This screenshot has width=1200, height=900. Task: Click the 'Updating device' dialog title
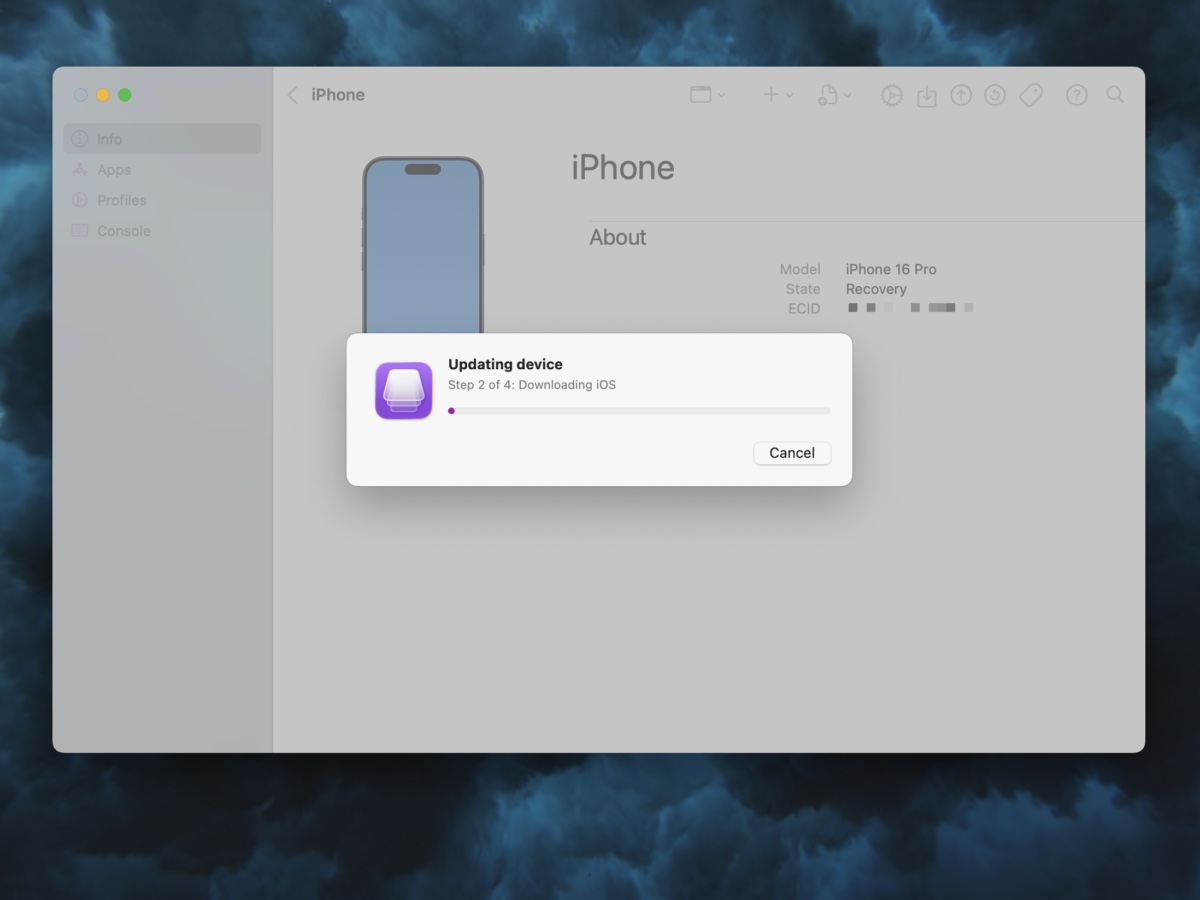tap(505, 364)
